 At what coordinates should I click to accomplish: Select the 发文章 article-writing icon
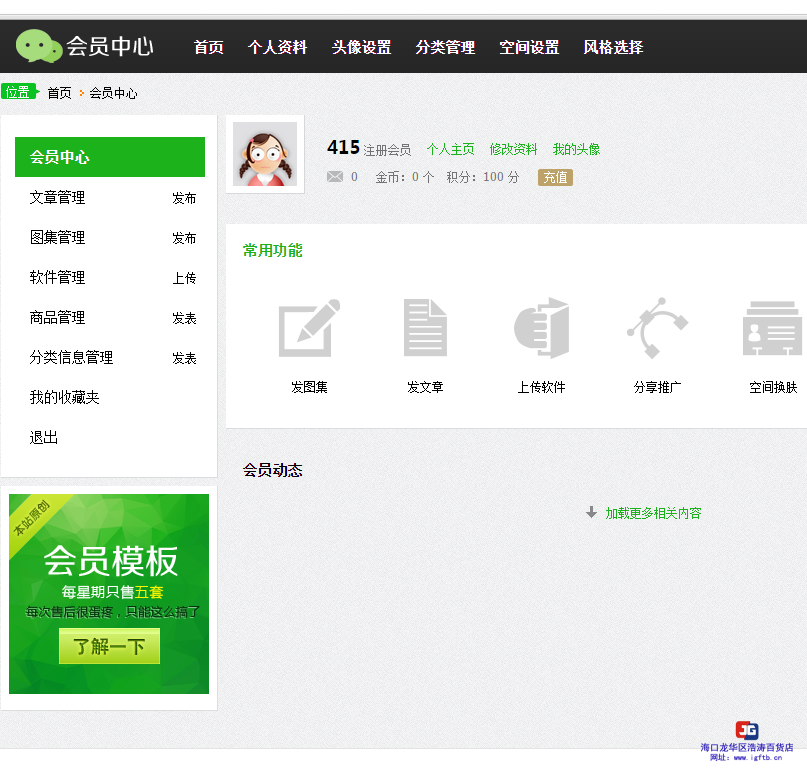tap(425, 327)
